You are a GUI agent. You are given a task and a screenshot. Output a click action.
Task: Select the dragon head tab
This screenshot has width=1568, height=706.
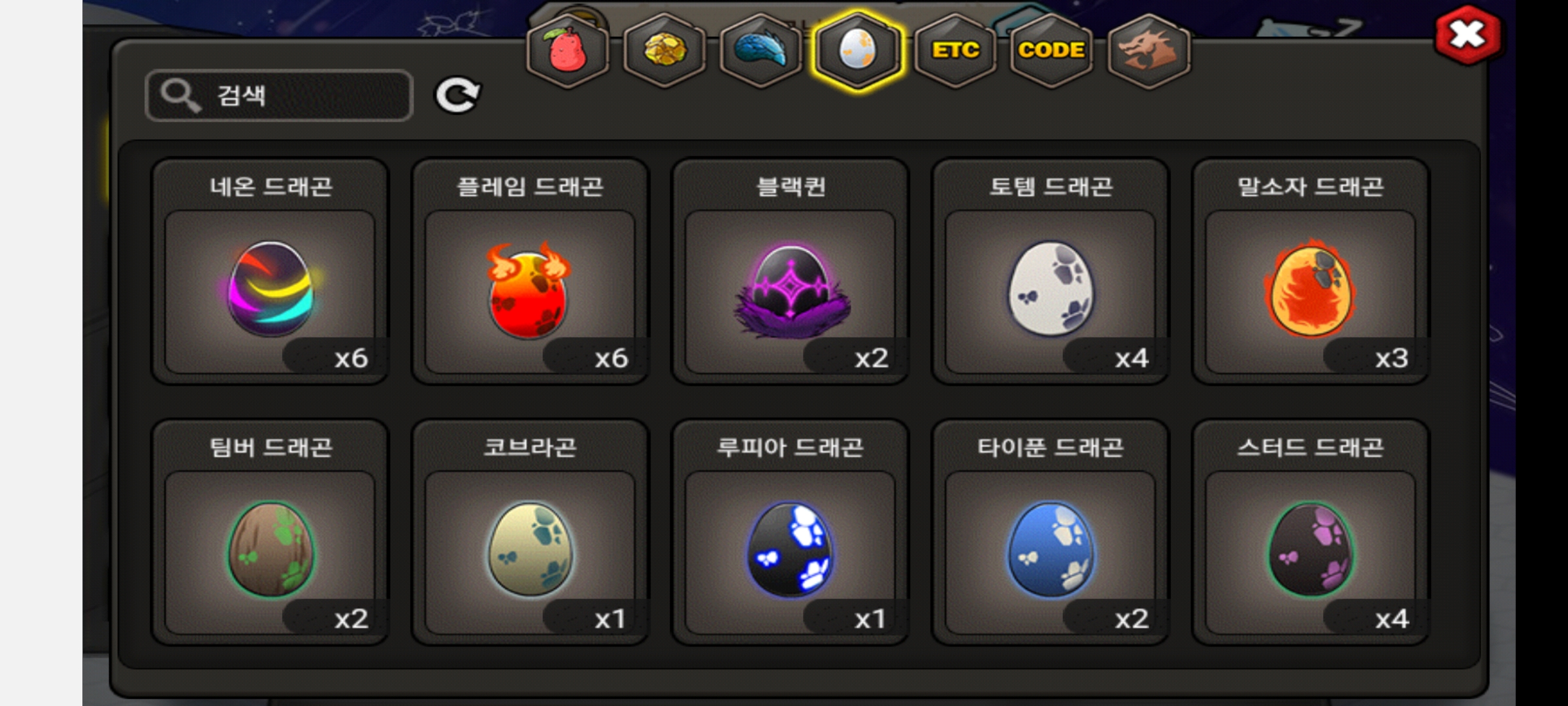pos(1148,51)
